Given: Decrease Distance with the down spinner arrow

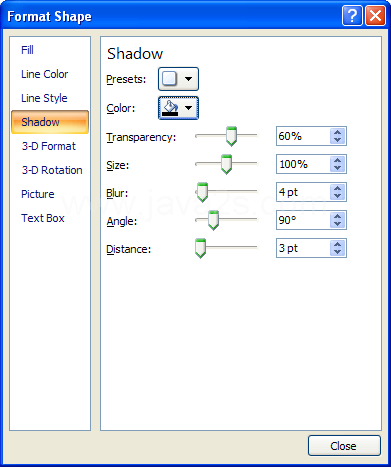Looking at the screenshot, I should (x=338, y=252).
